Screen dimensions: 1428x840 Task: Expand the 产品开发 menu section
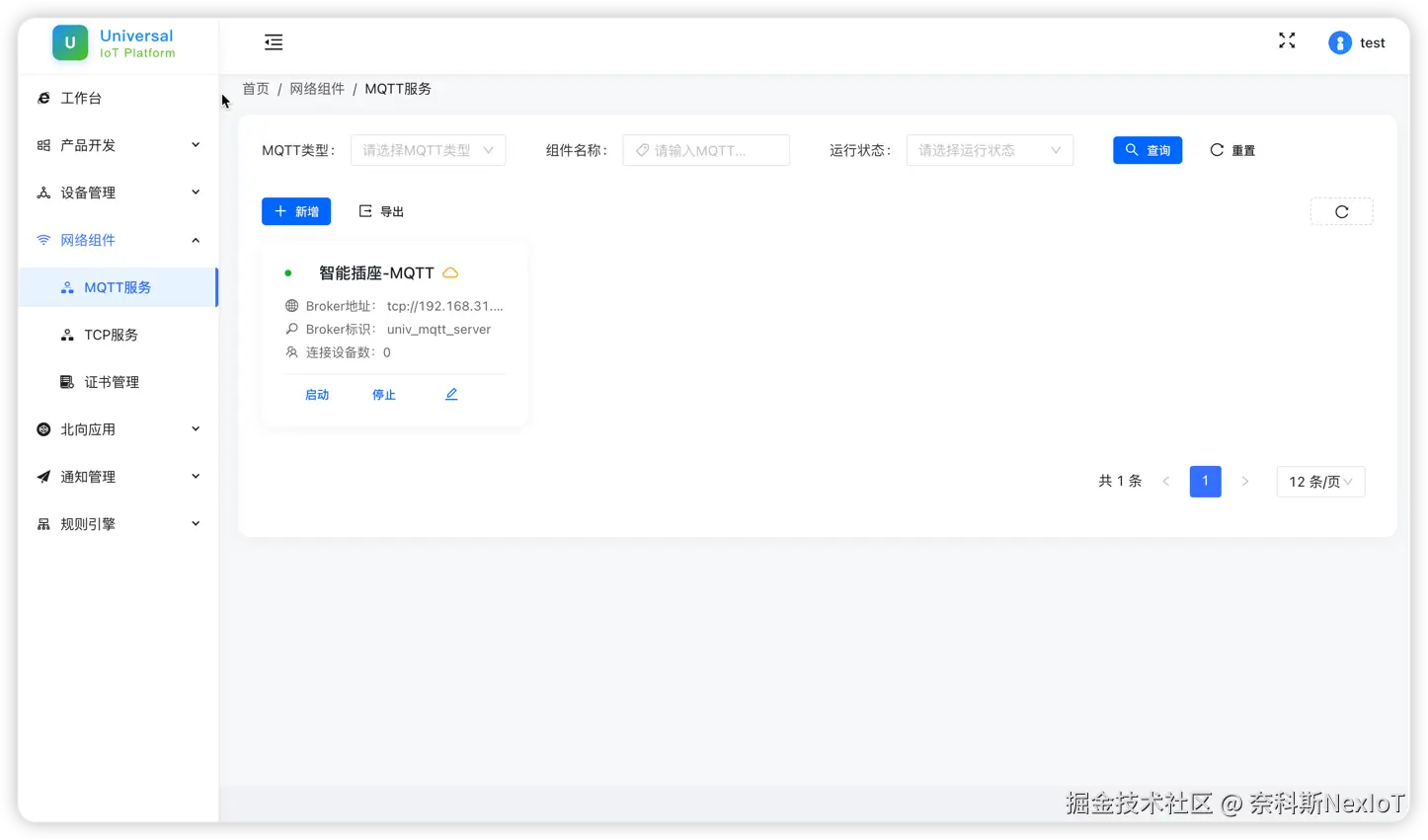click(x=89, y=145)
